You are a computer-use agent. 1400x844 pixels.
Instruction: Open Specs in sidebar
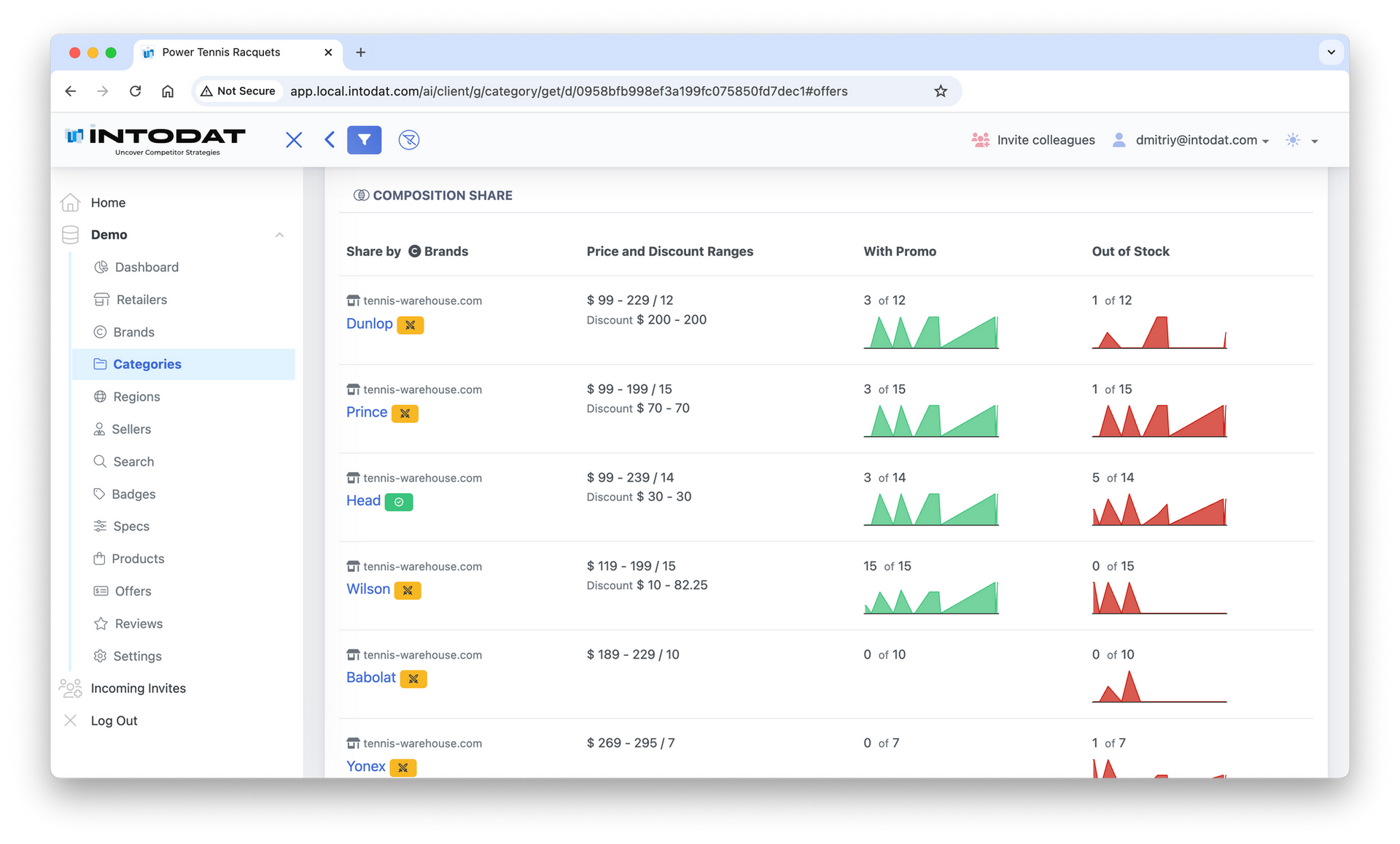pyautogui.click(x=131, y=526)
